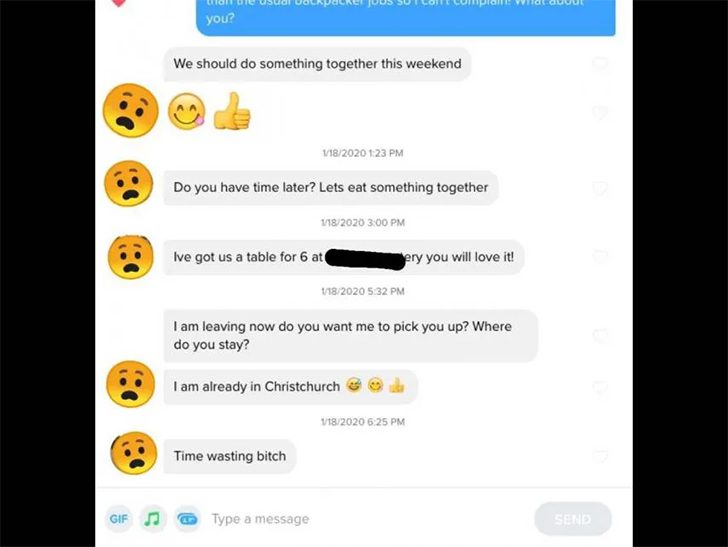This screenshot has width=728, height=547.
Task: Tap avatar next to 'I am already in Christchurch'
Action: (x=130, y=384)
